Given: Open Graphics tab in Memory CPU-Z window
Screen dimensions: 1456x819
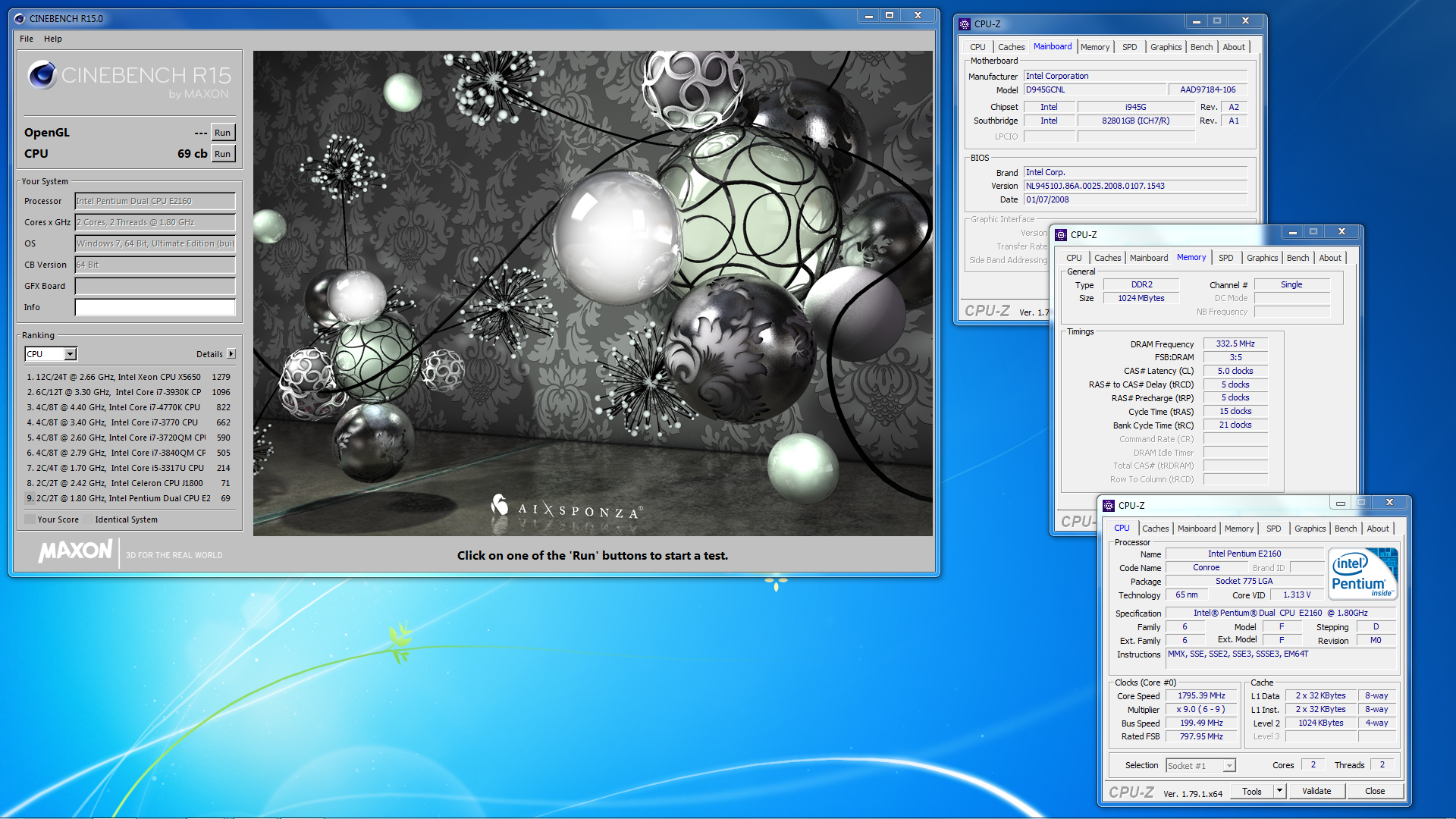Looking at the screenshot, I should coord(1262,258).
